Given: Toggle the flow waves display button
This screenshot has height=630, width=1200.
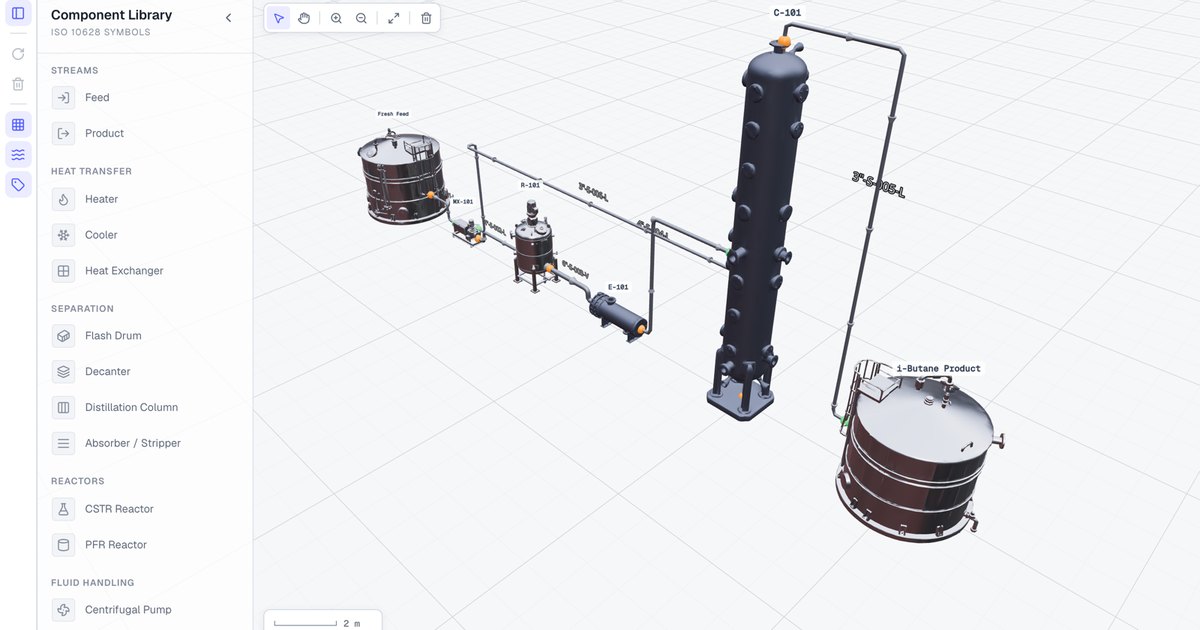Looking at the screenshot, I should click(x=18, y=154).
